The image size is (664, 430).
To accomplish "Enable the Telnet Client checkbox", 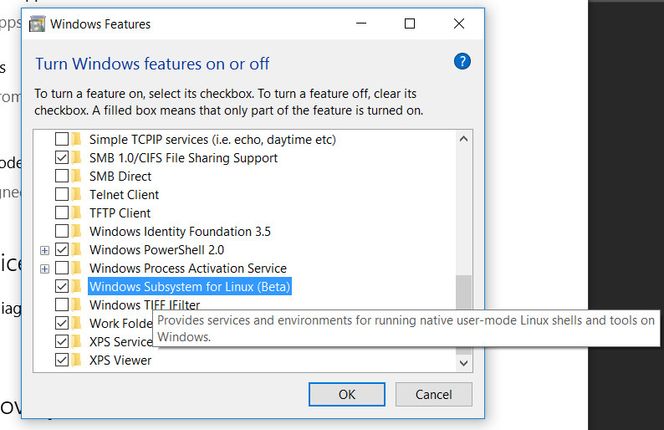I will pyautogui.click(x=62, y=194).
